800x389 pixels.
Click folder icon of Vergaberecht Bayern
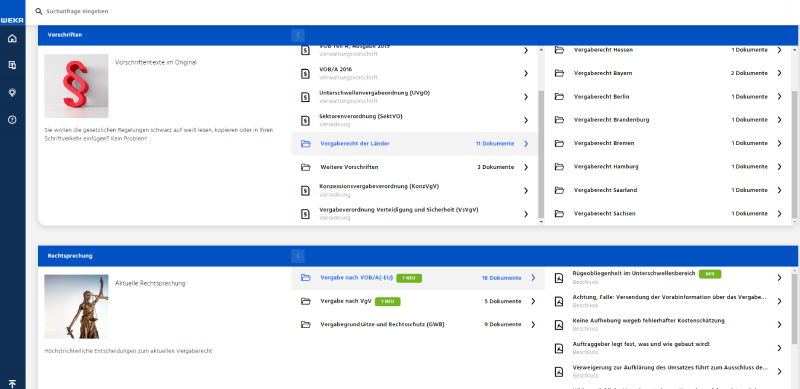pos(559,73)
